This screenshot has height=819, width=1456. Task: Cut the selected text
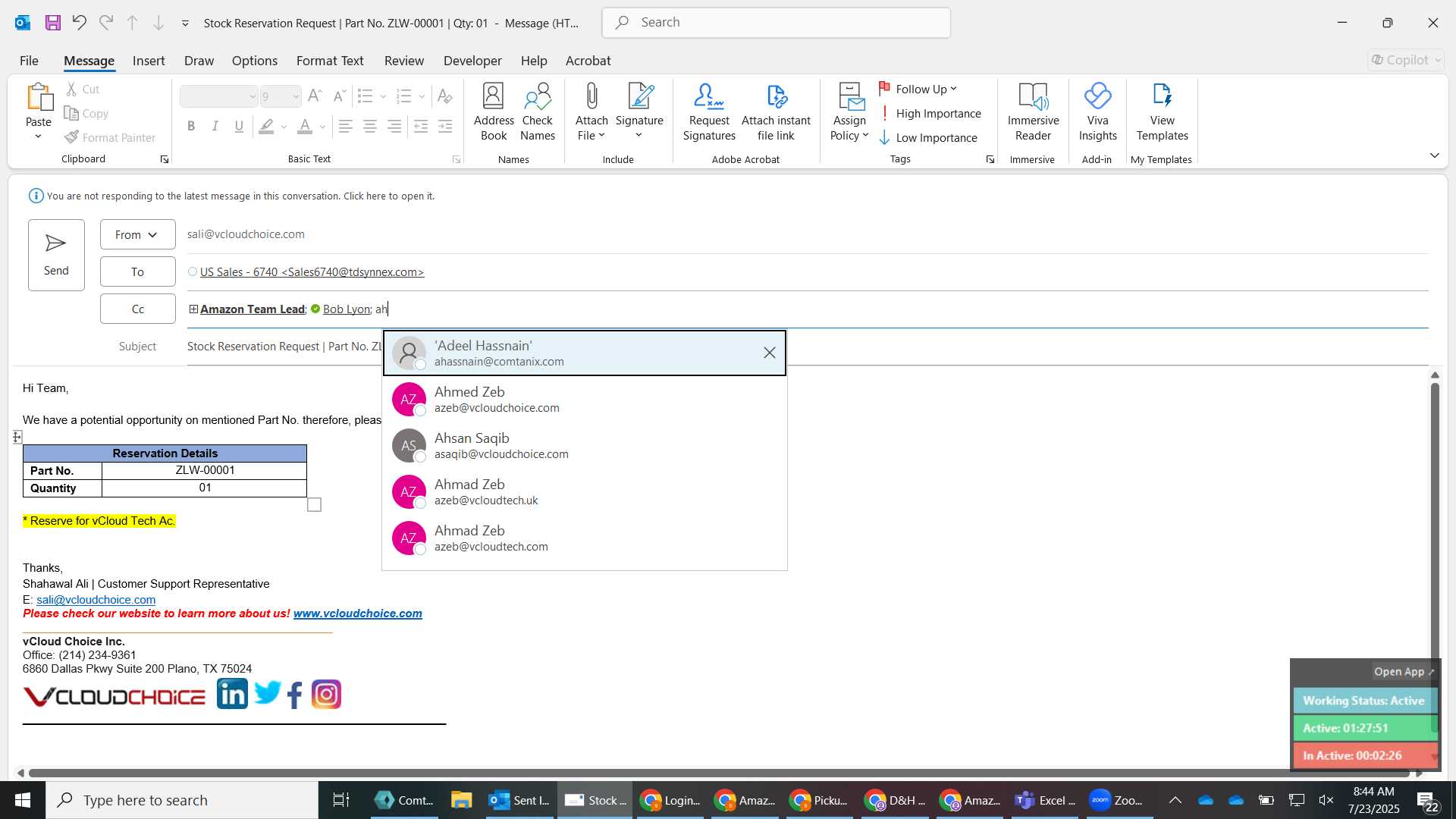pos(83,89)
